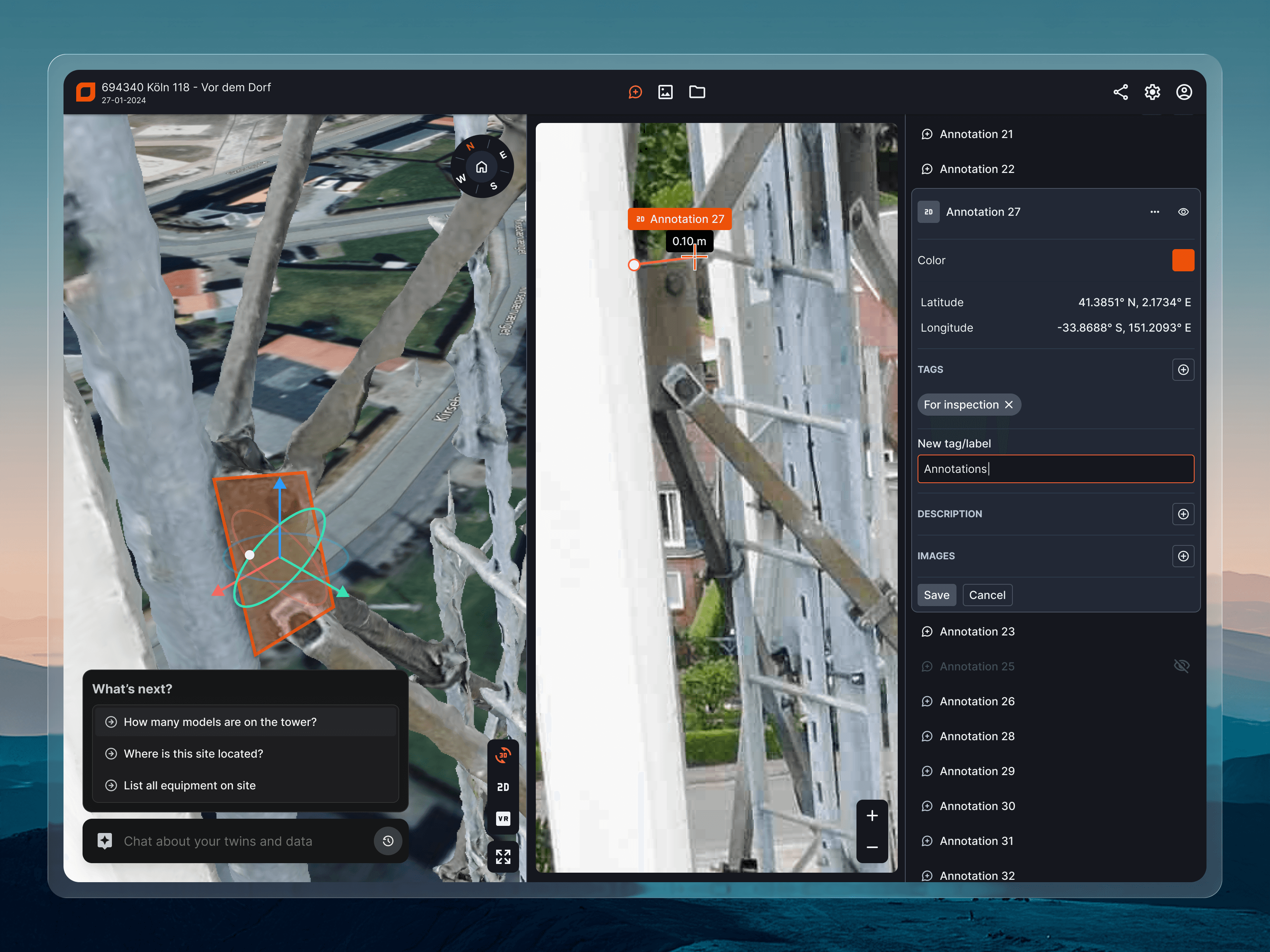Viewport: 1270px width, 952px height.
Task: Add new item to Images section
Action: [1183, 555]
